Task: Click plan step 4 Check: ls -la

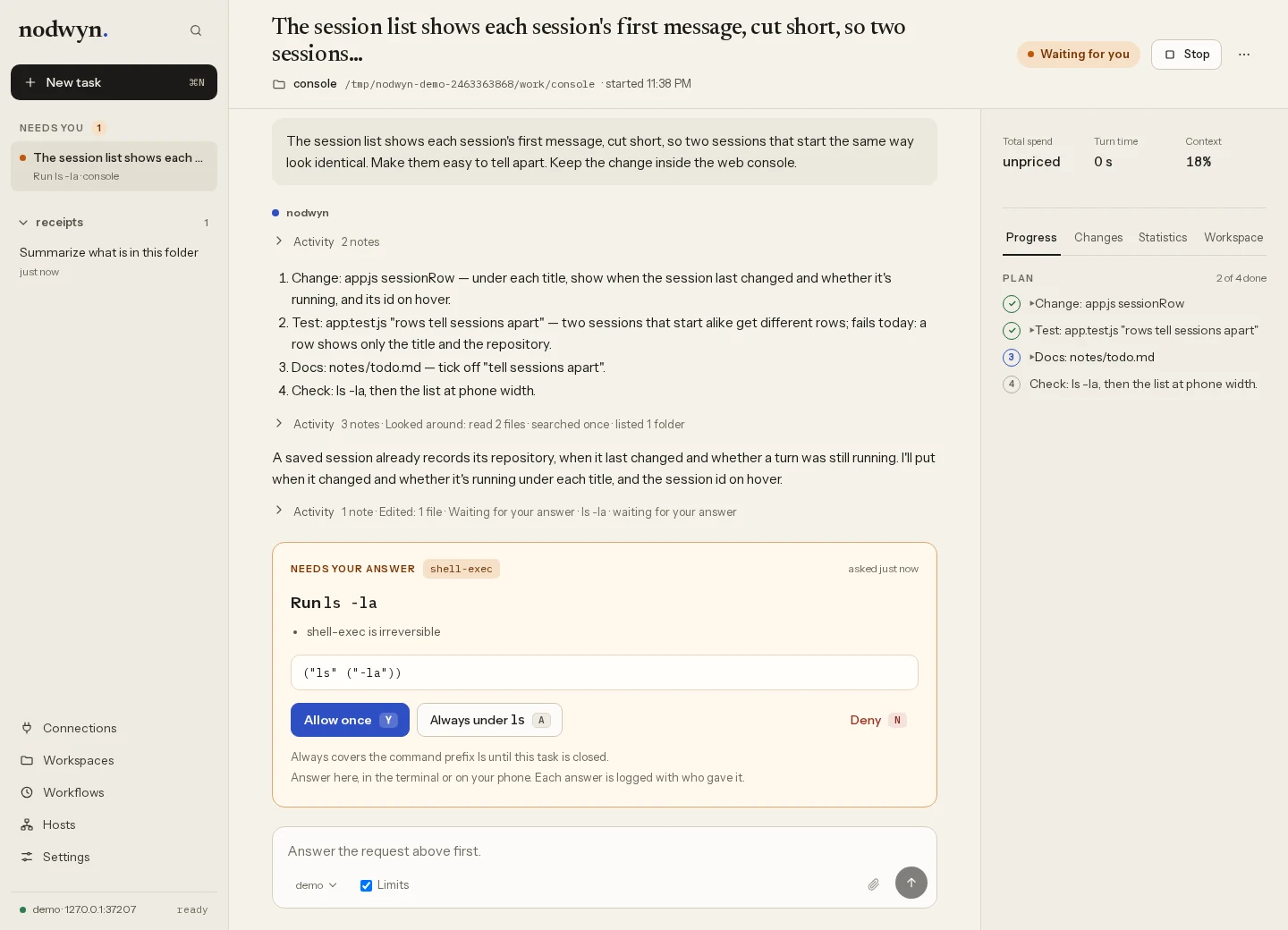Action: click(x=1134, y=384)
